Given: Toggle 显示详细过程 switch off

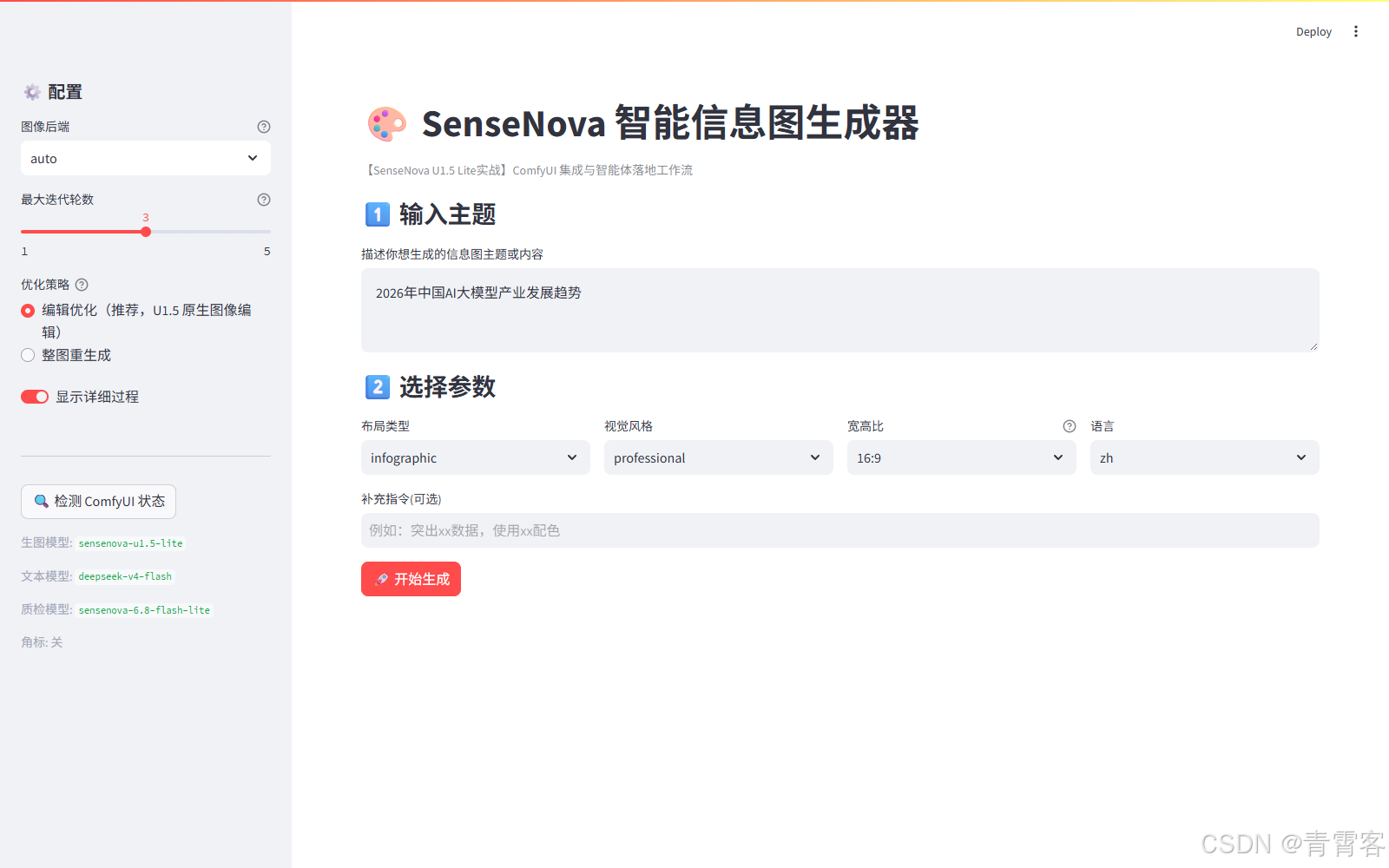Looking at the screenshot, I should tap(35, 397).
